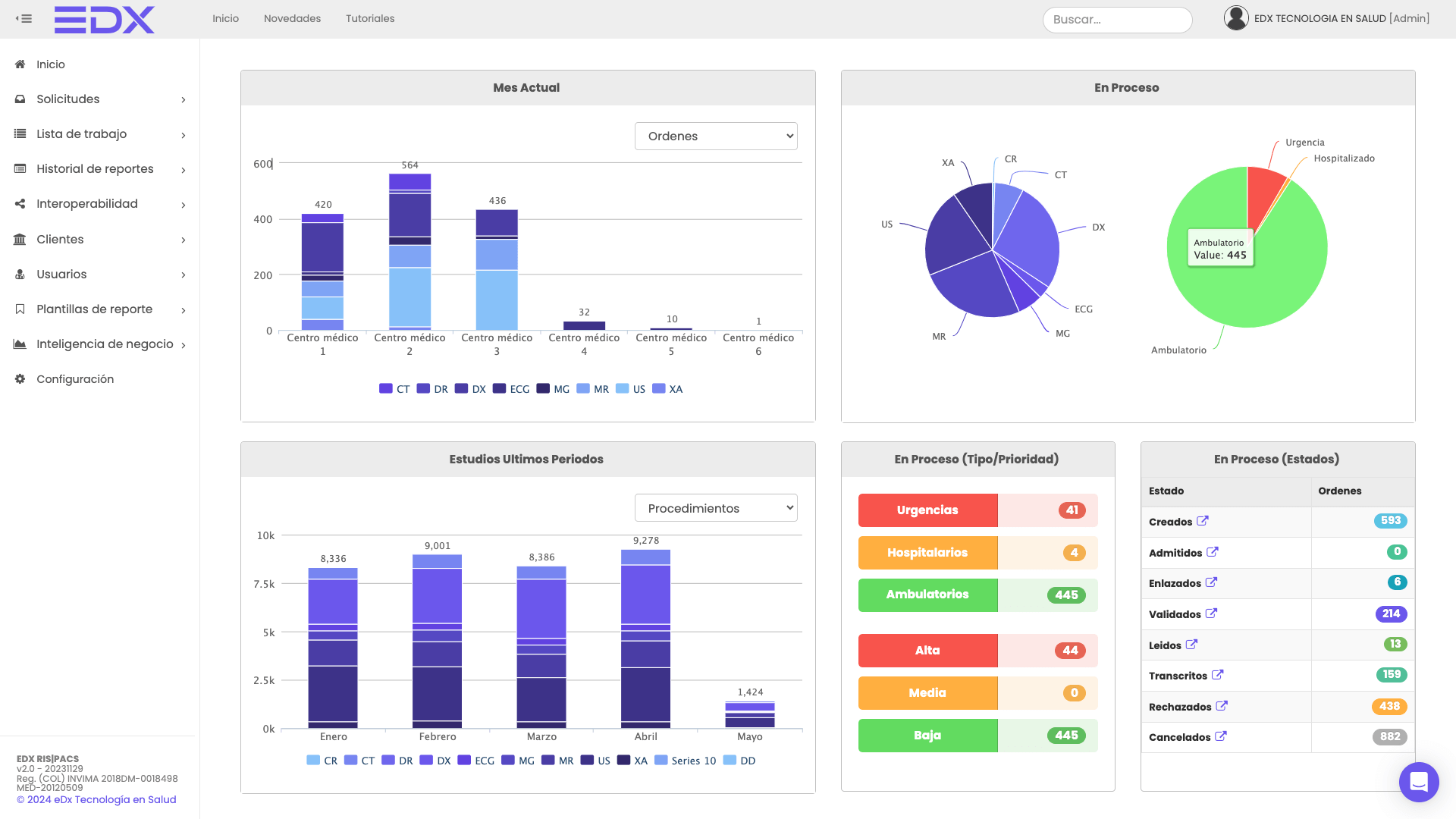This screenshot has width=1456, height=819.
Task: Click the Configuración gear icon
Action: pyautogui.click(x=20, y=379)
